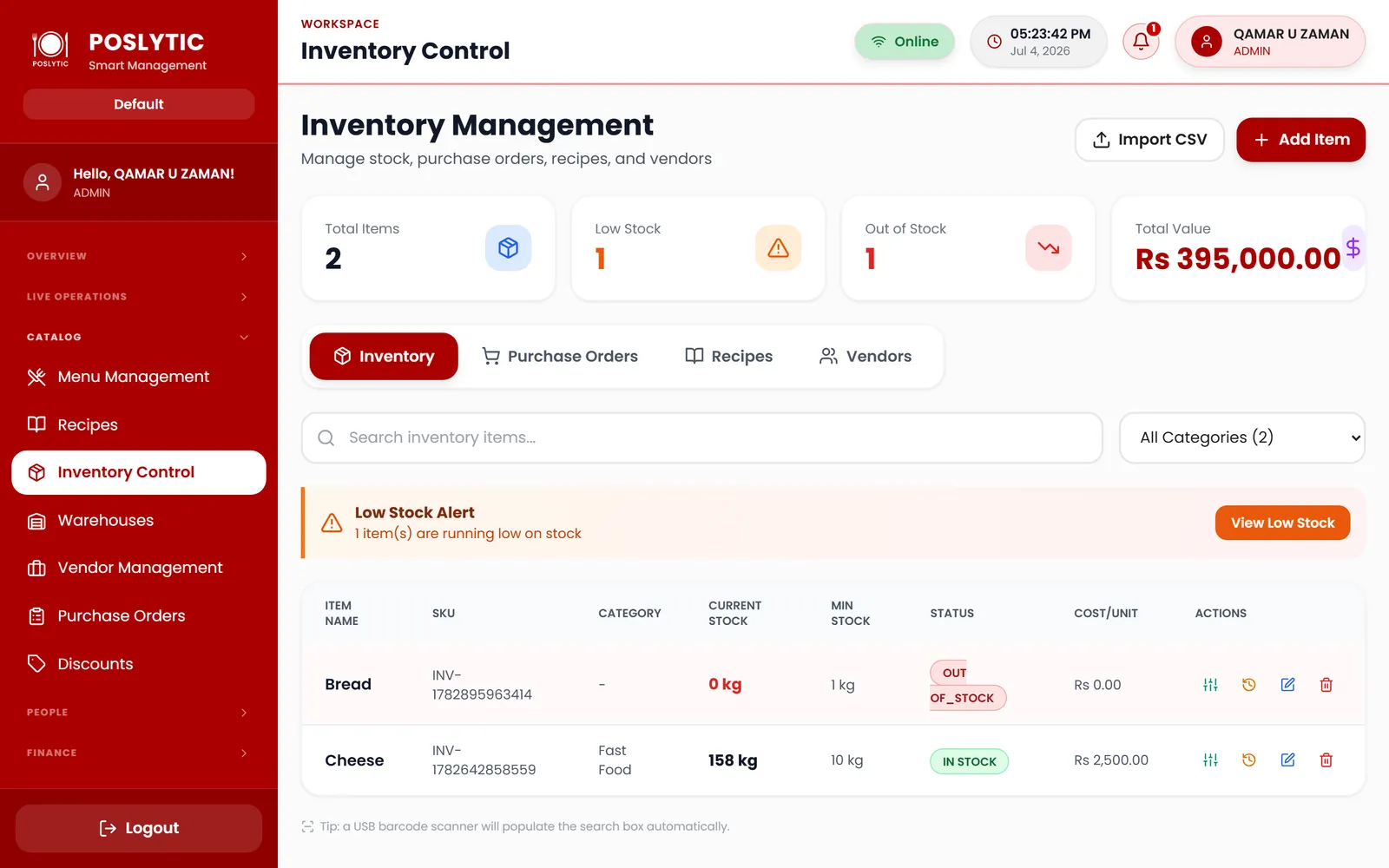Click the Add Item button

pyautogui.click(x=1300, y=140)
